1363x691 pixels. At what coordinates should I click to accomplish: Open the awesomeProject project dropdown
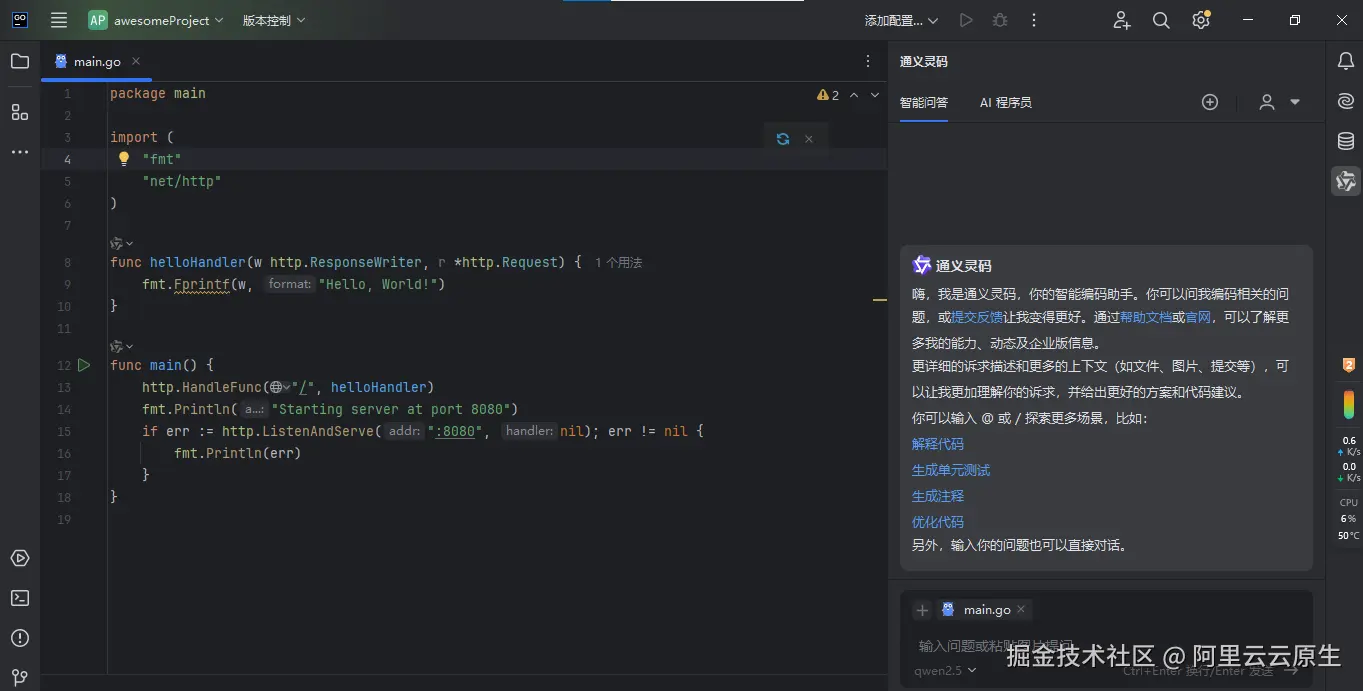[x=155, y=20]
